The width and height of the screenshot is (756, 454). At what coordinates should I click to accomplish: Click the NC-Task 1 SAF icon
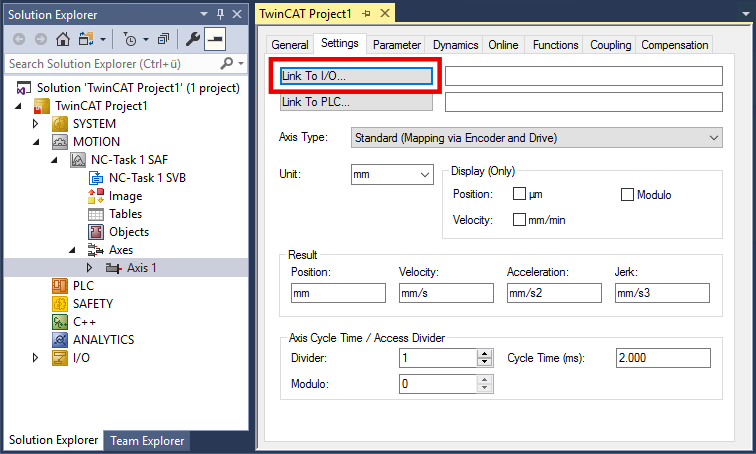pos(78,160)
